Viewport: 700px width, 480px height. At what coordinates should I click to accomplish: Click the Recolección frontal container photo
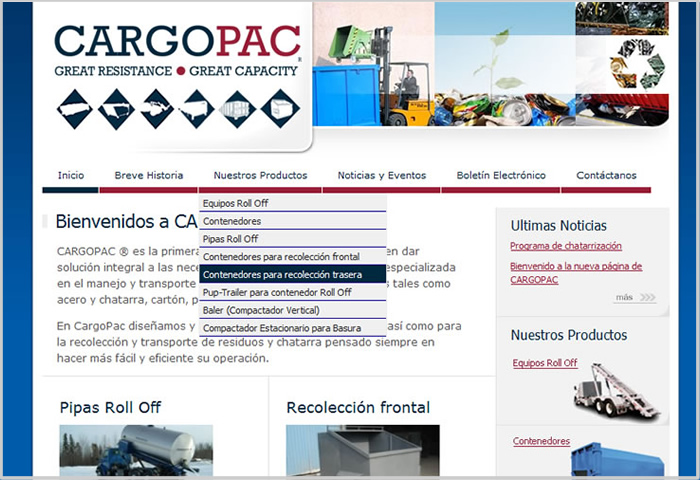(x=362, y=450)
